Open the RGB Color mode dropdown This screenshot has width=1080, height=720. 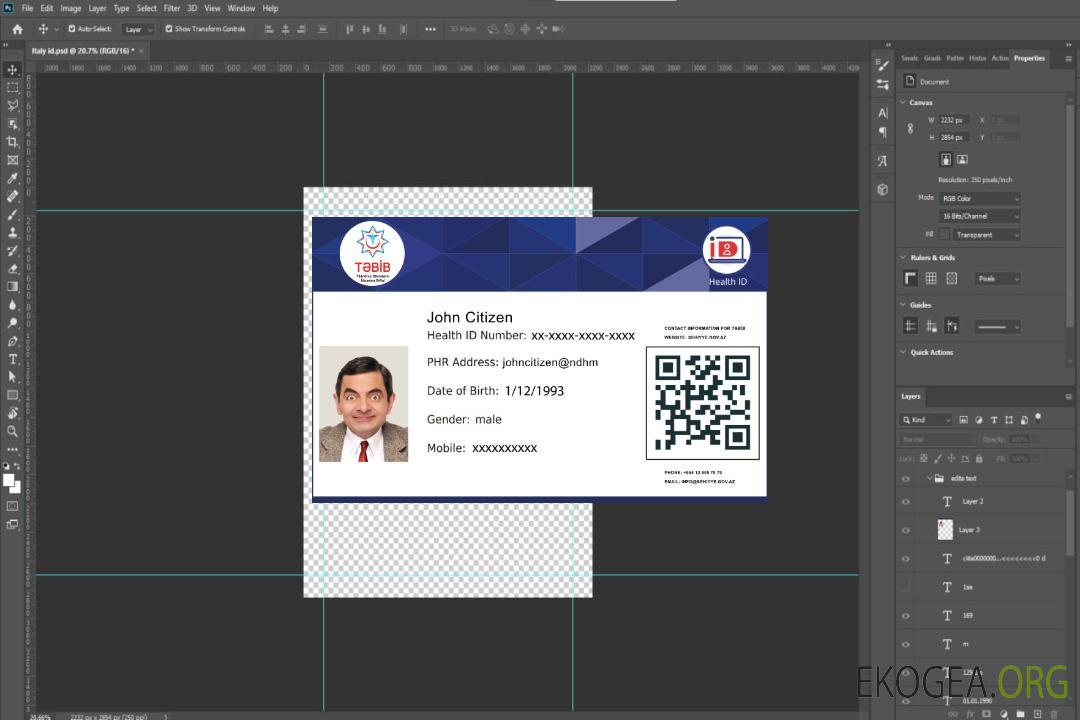(x=979, y=198)
